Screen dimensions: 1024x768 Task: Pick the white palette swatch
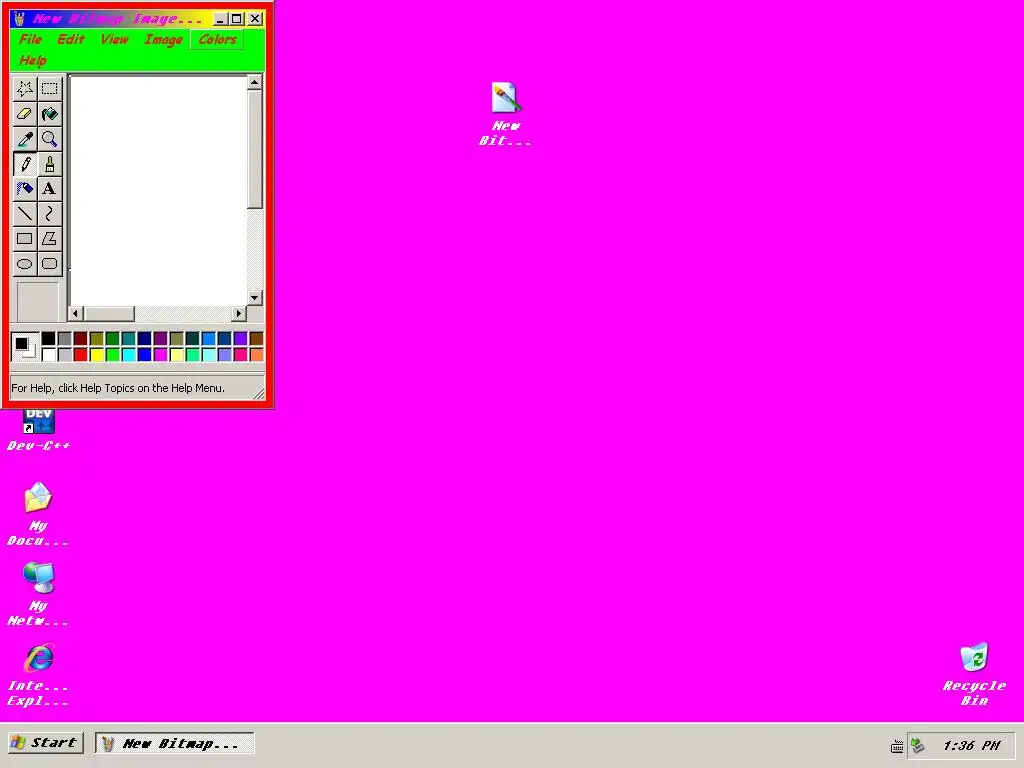point(48,355)
